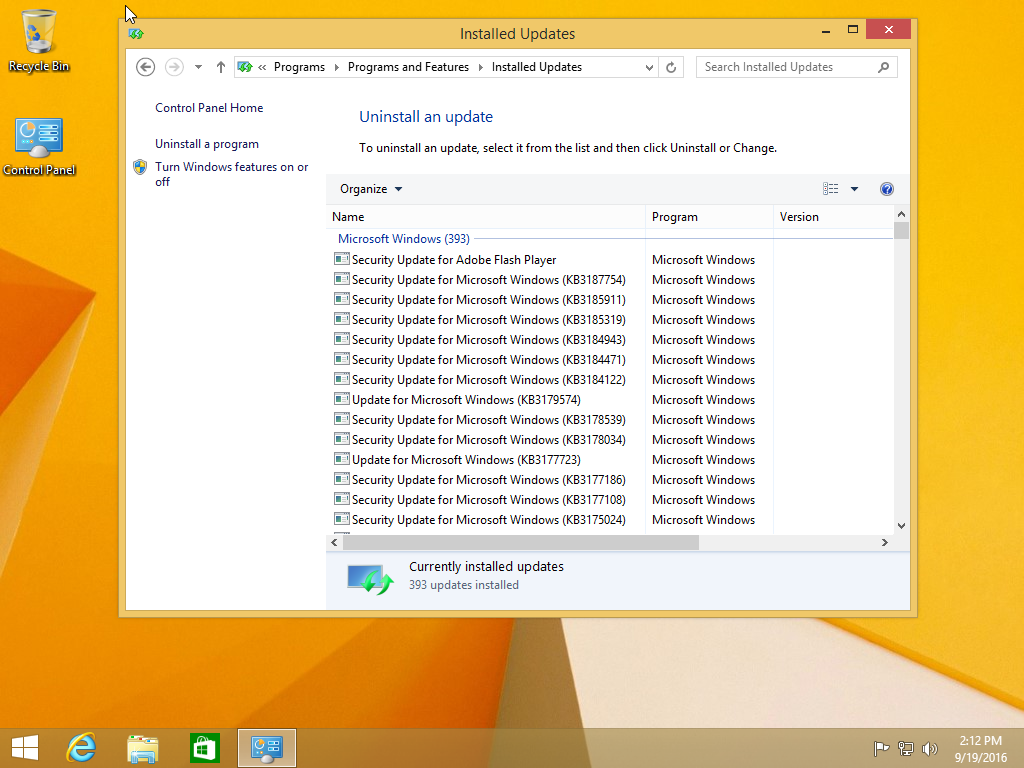1024x768 pixels.
Task: Expand the address bar history dropdown
Action: coord(648,67)
